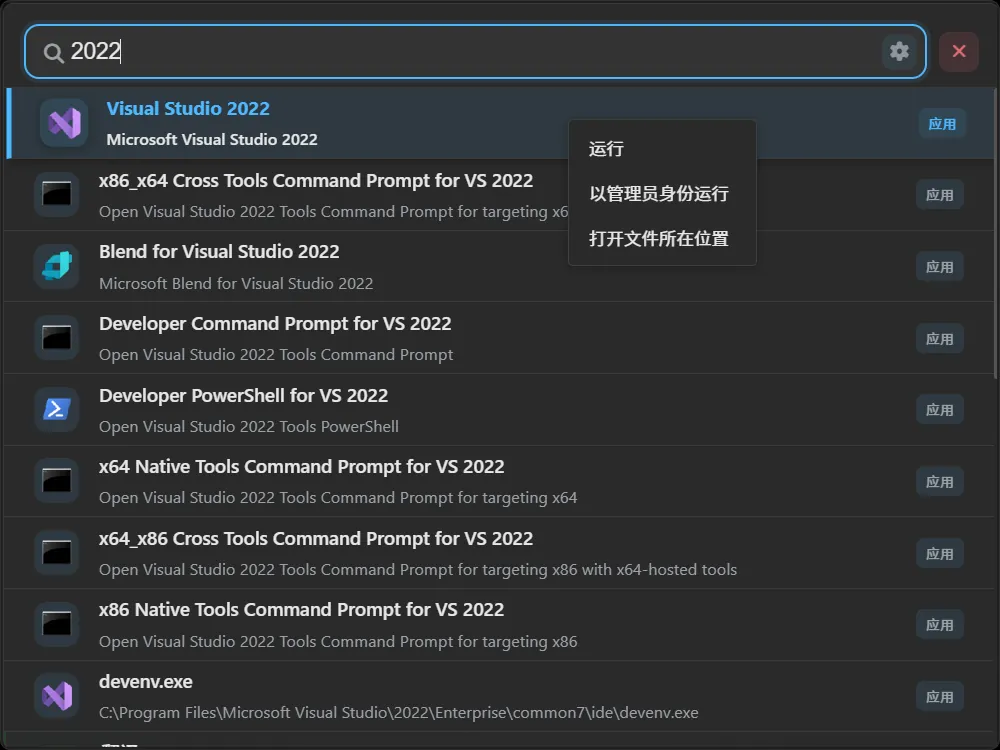Click subtitle "Microsoft Visual Studio 2022"
The width and height of the screenshot is (1000, 750).
pyautogui.click(x=212, y=140)
